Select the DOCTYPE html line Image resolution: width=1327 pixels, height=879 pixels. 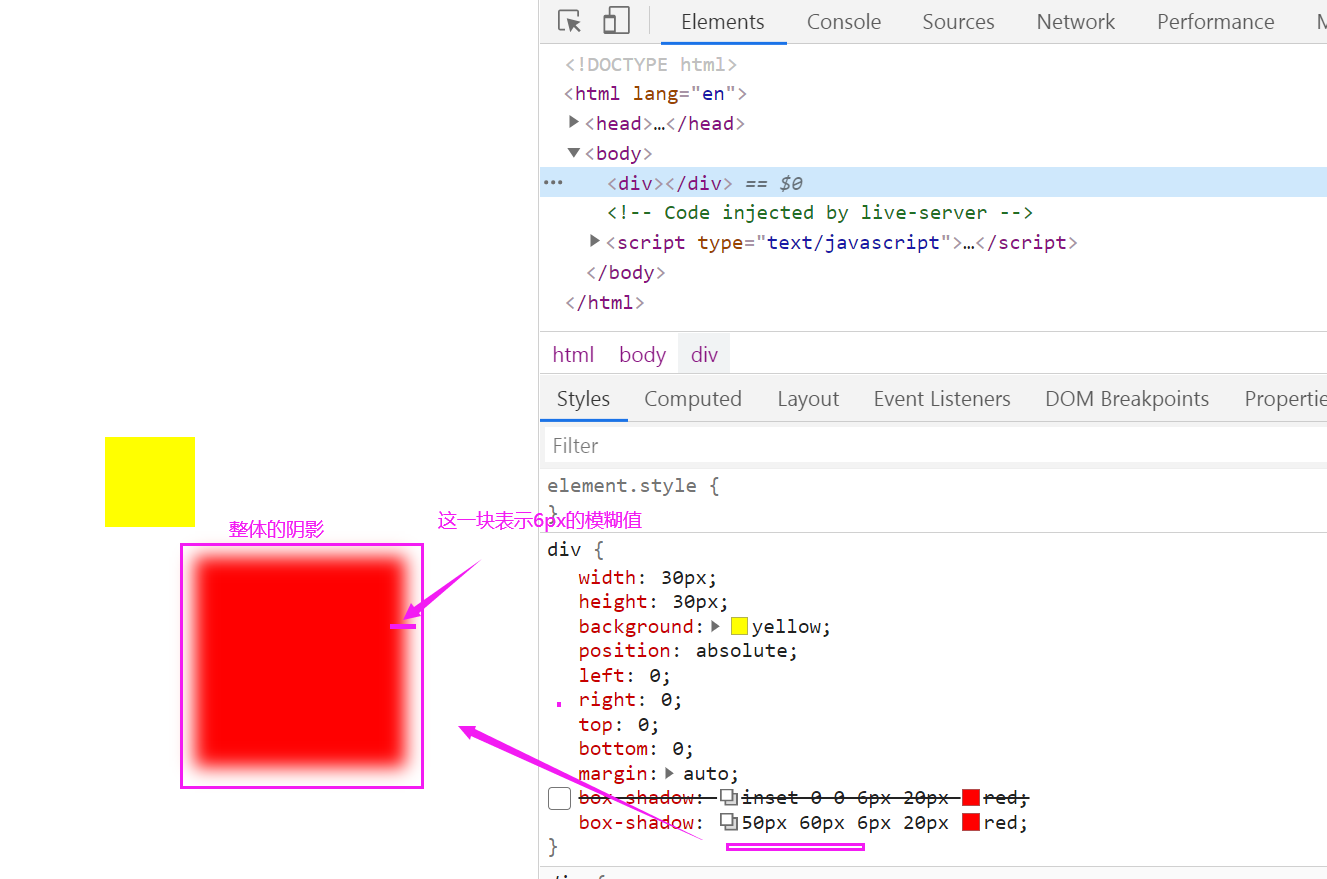(x=651, y=64)
